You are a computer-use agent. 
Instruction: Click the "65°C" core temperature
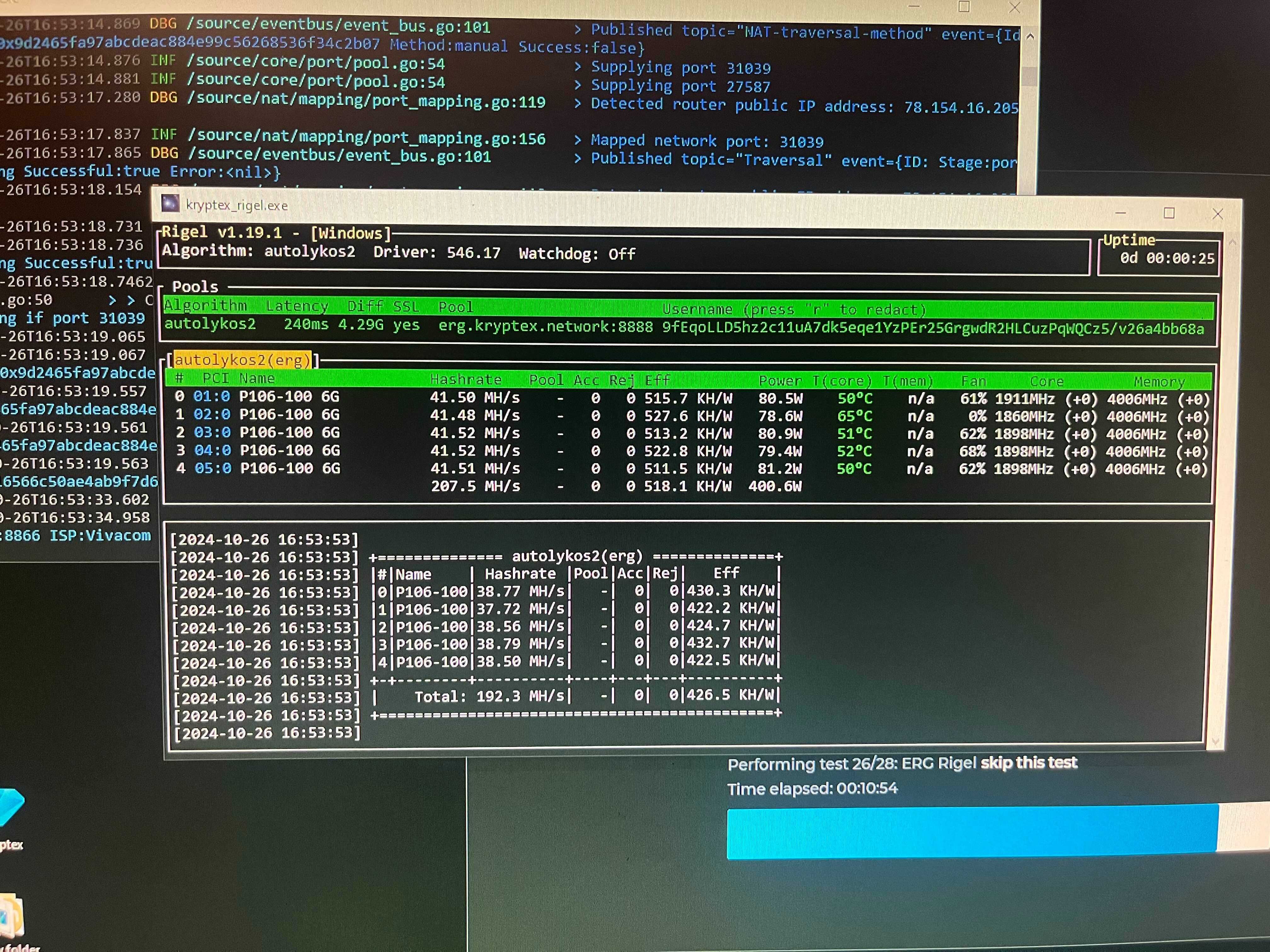tap(855, 416)
